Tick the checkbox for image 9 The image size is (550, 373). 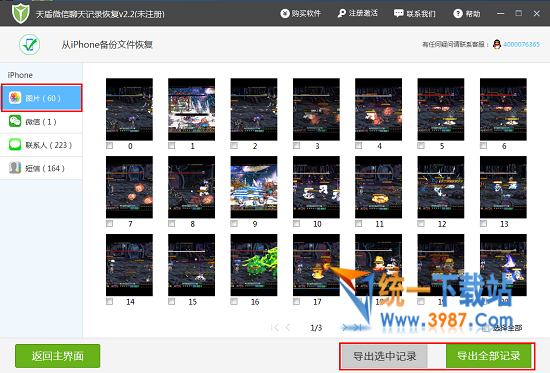click(x=234, y=224)
